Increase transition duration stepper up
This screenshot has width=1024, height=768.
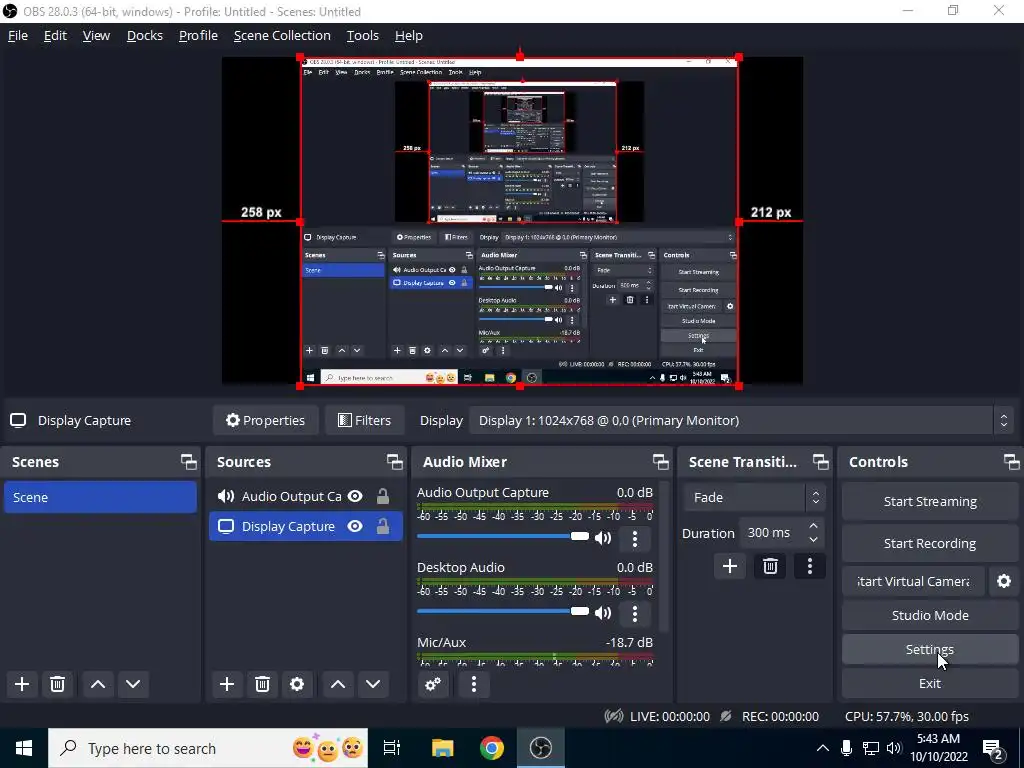(813, 526)
